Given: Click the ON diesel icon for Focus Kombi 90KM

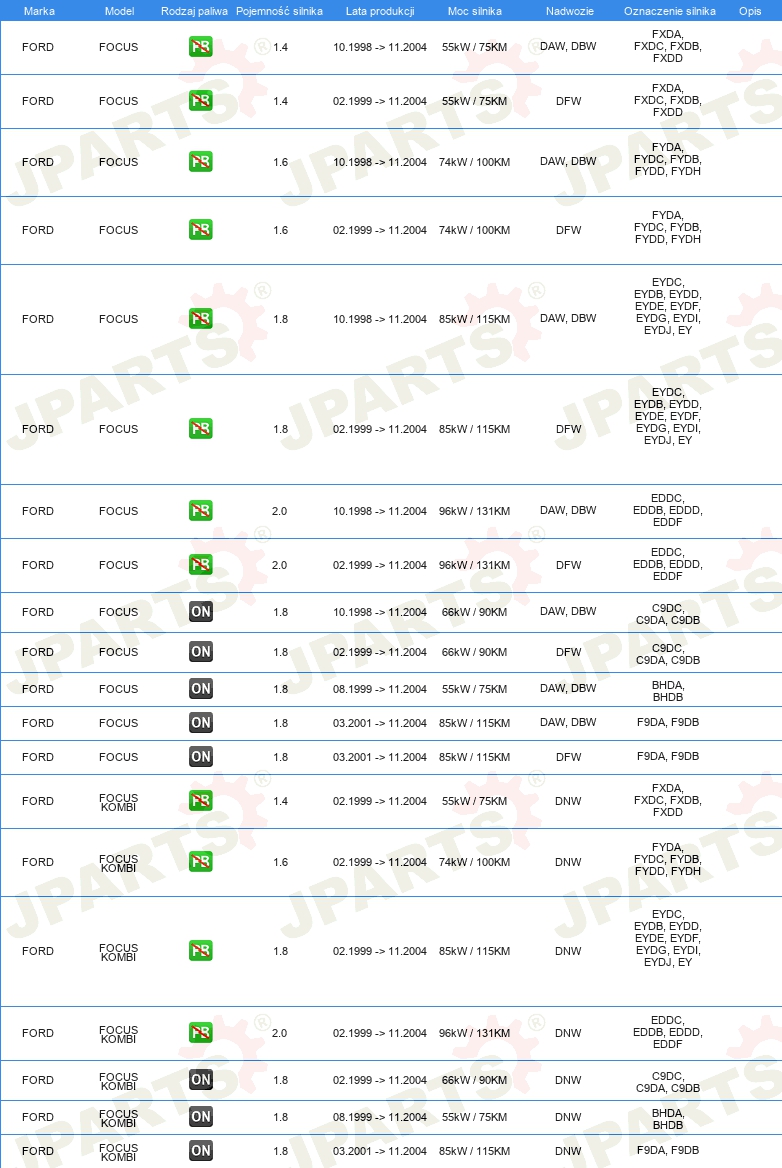Looking at the screenshot, I should [x=200, y=1079].
